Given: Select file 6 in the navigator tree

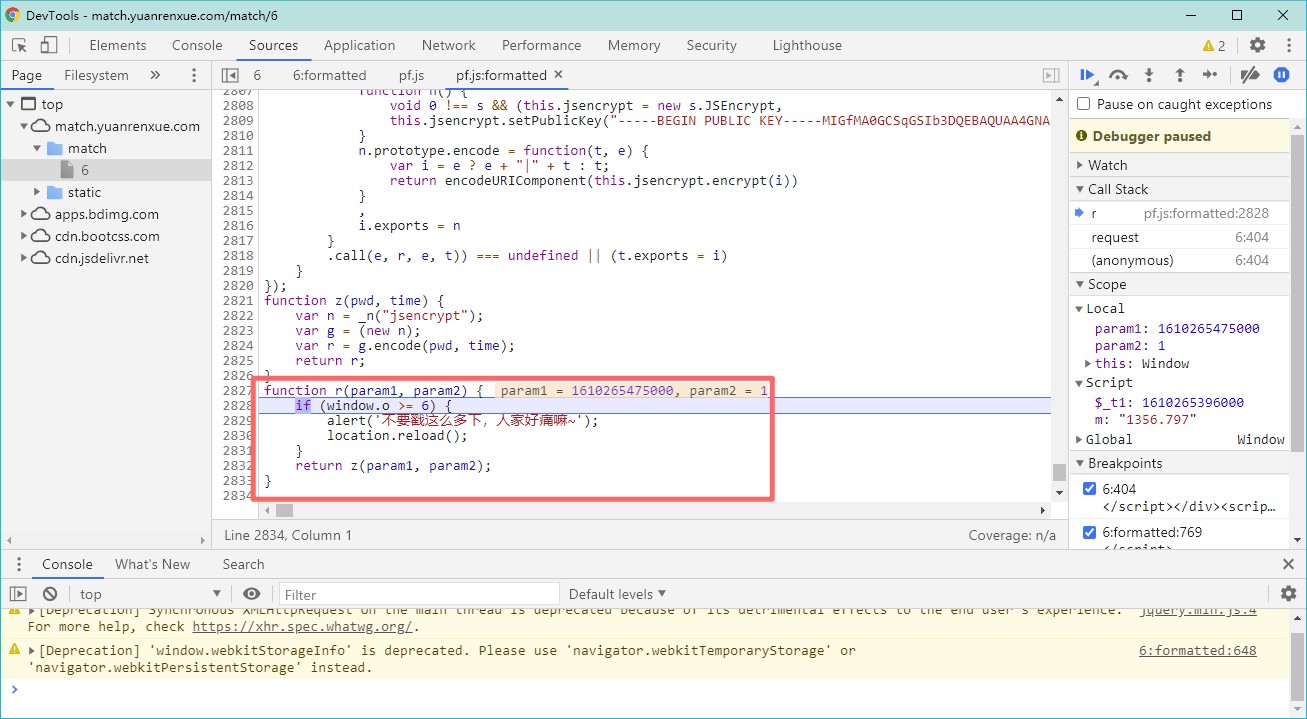Looking at the screenshot, I should 105,170.
